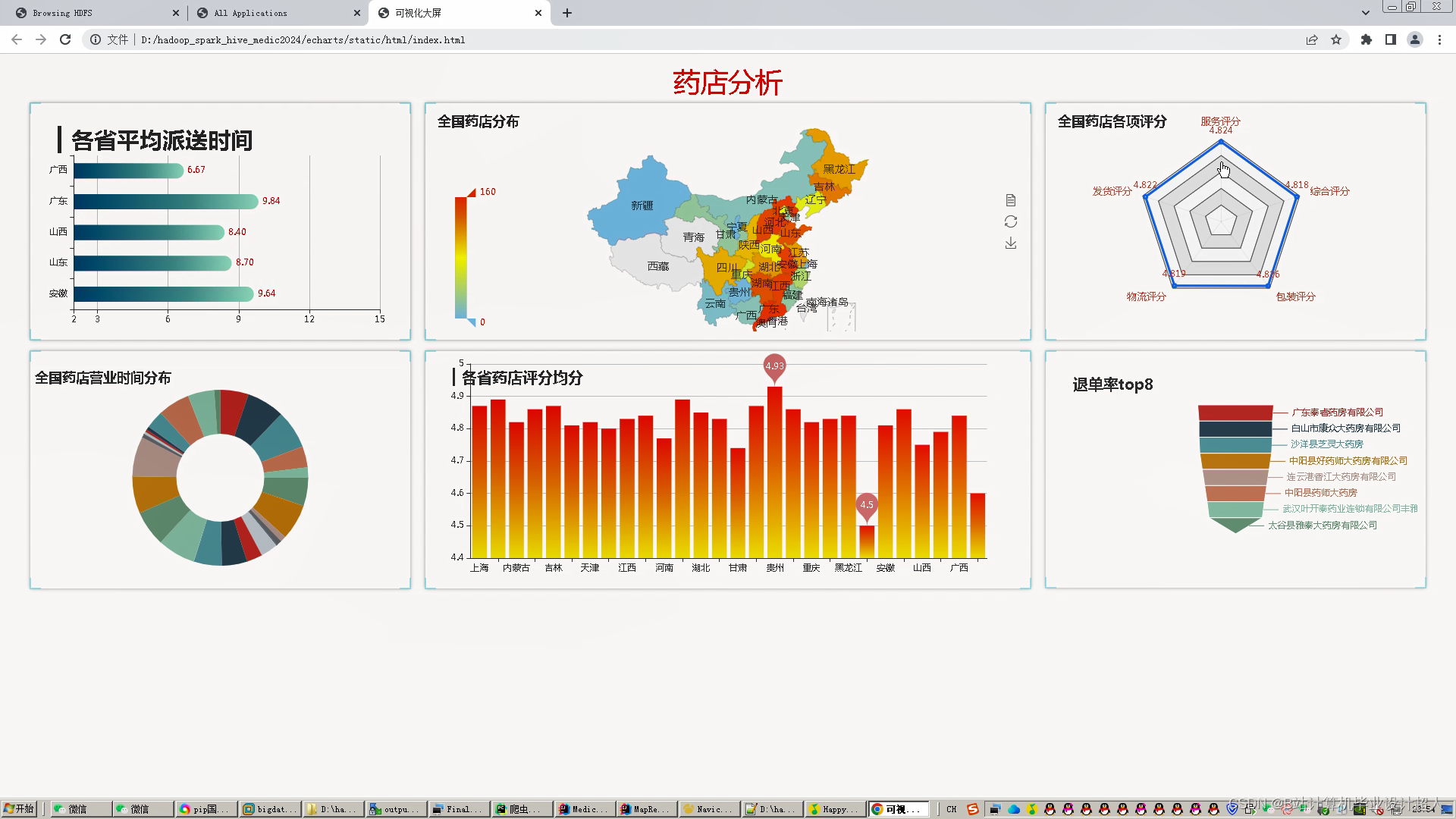Image resolution: width=1456 pixels, height=819 pixels.
Task: Click the 4.93 marker pin on bar chart
Action: click(774, 366)
